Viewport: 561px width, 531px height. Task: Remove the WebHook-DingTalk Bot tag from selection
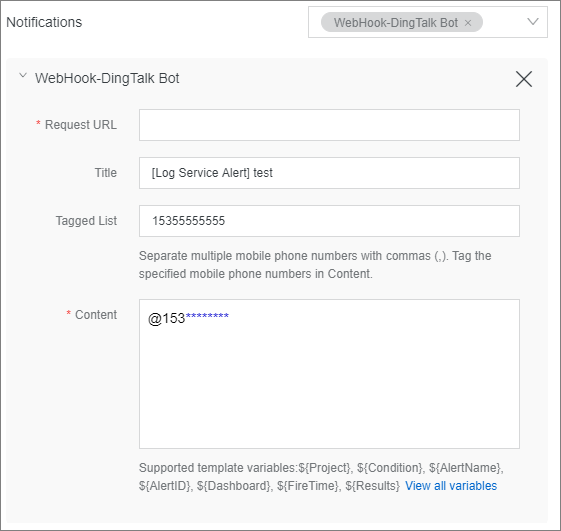click(468, 23)
